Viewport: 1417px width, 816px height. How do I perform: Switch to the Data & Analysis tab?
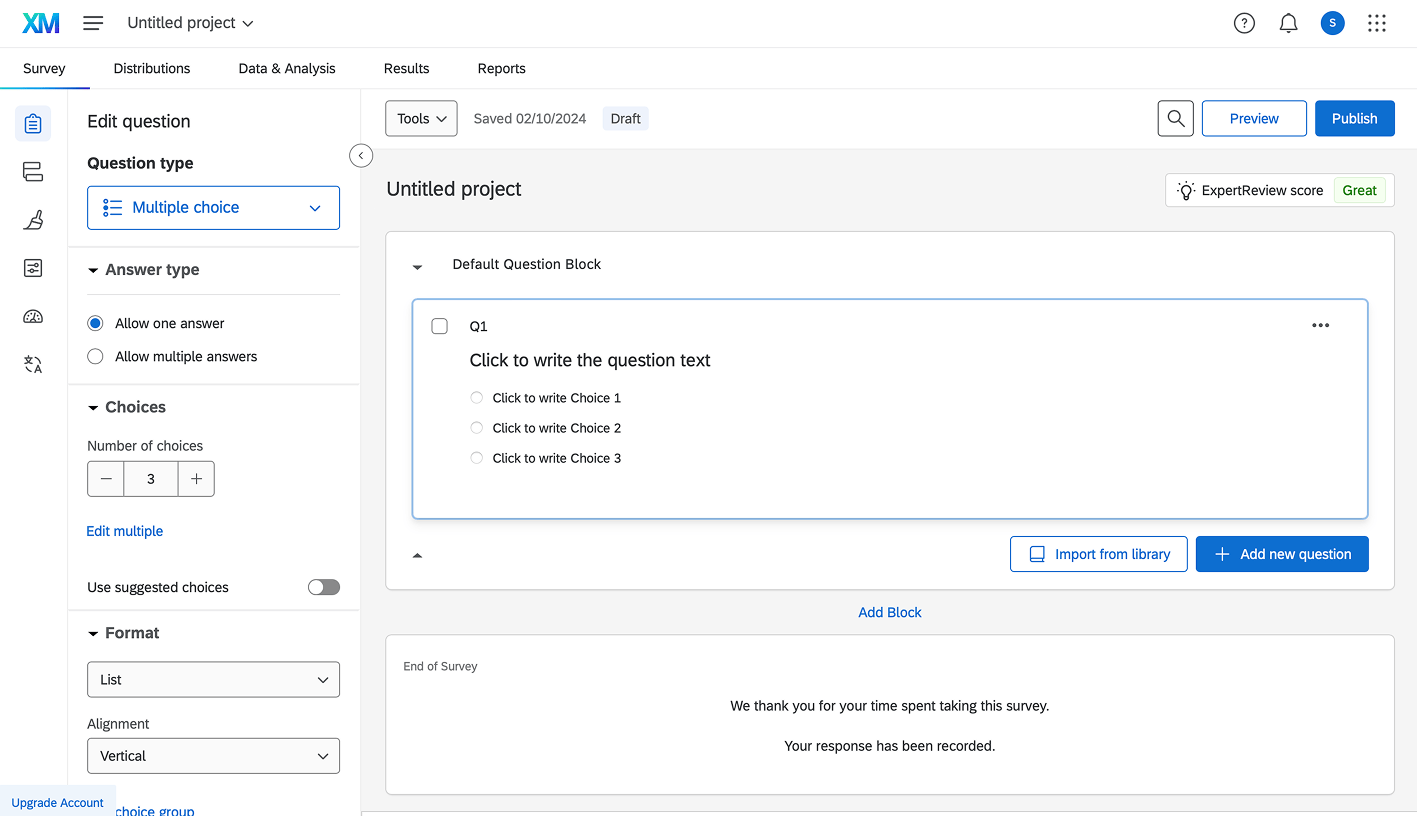tap(287, 68)
